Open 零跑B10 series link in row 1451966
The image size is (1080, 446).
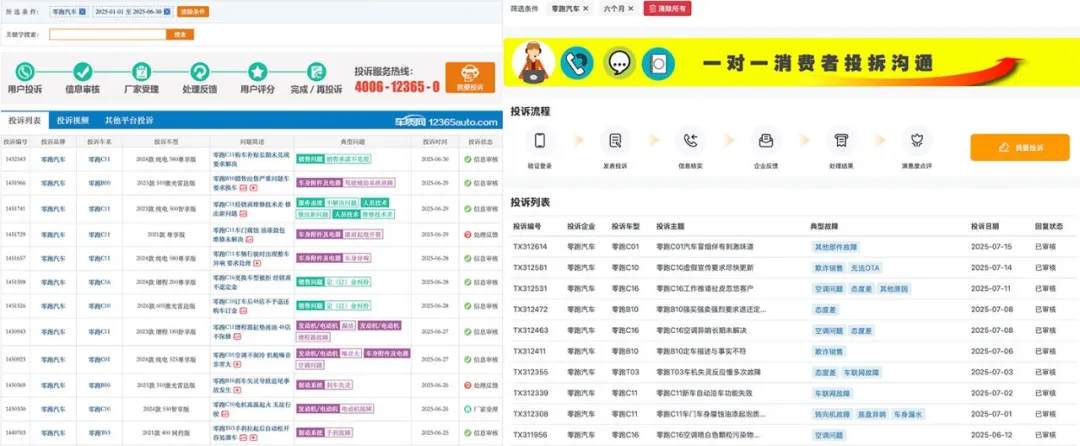[x=99, y=183]
